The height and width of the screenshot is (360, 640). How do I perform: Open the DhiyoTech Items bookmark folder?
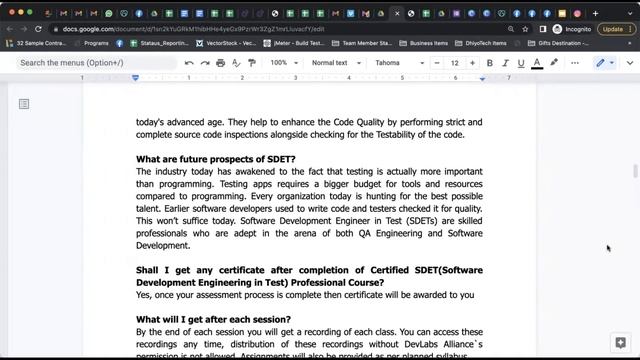[x=481, y=43]
